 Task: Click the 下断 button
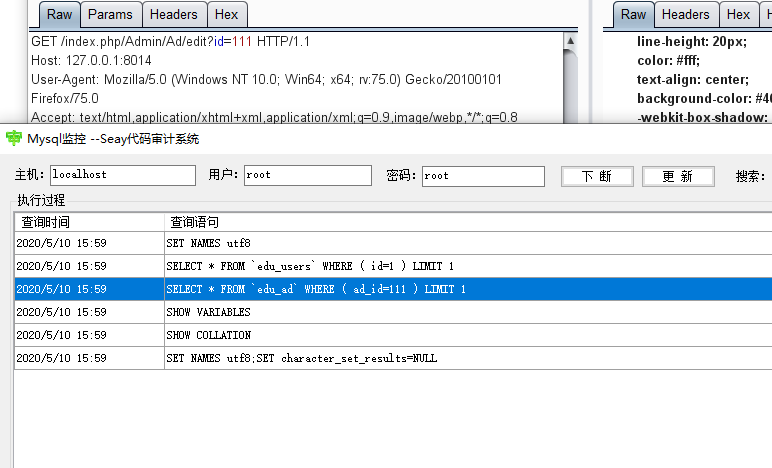click(597, 176)
